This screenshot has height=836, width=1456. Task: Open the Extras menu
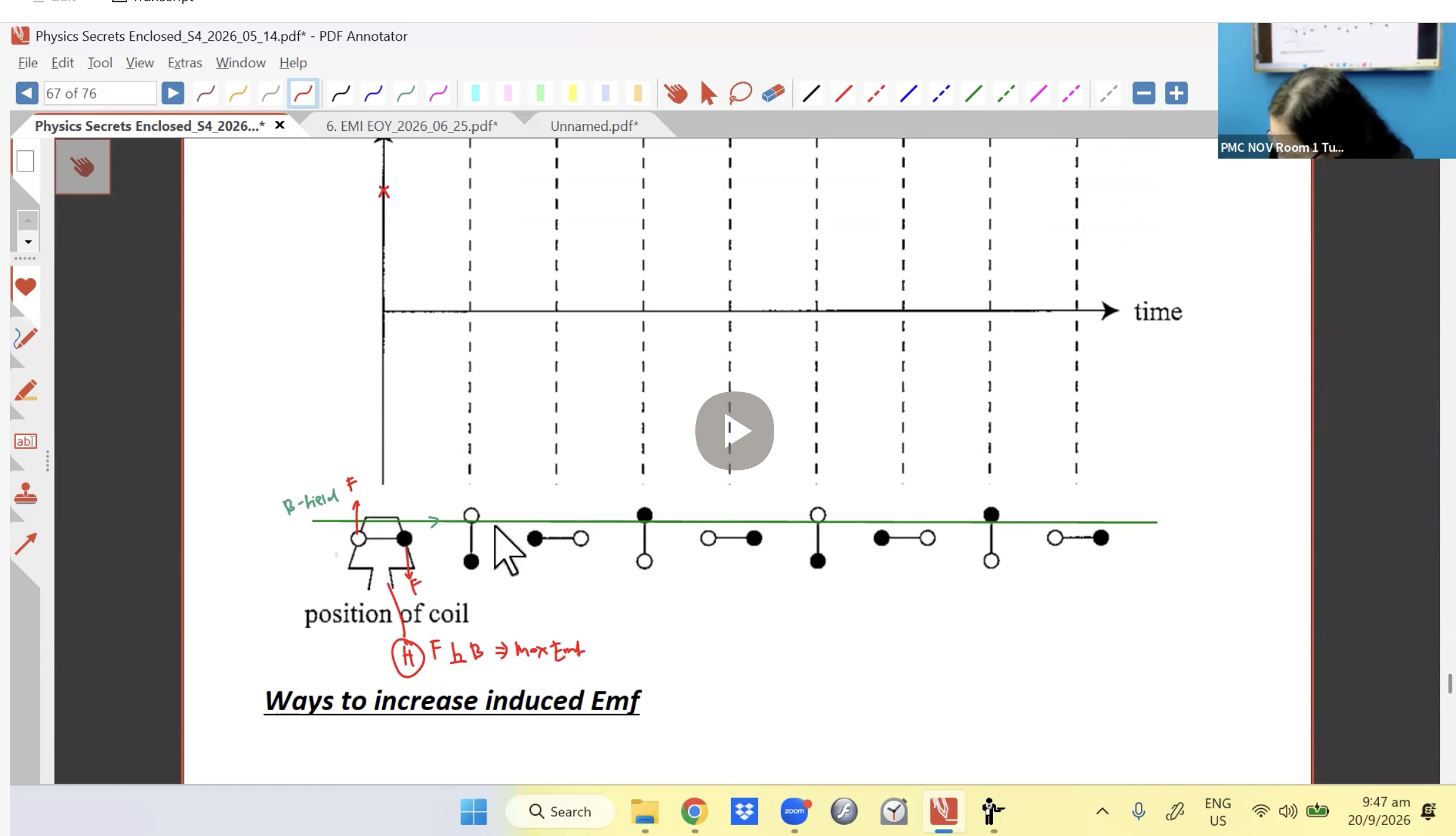click(185, 63)
